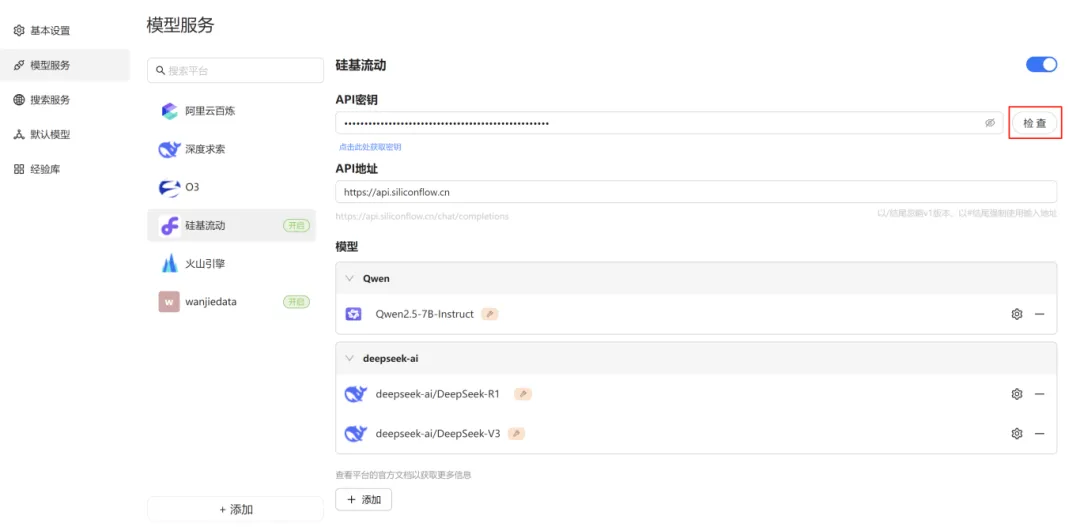Click the 深度求索 whale logo
Screen dimensions: 1080x527
click(169, 149)
